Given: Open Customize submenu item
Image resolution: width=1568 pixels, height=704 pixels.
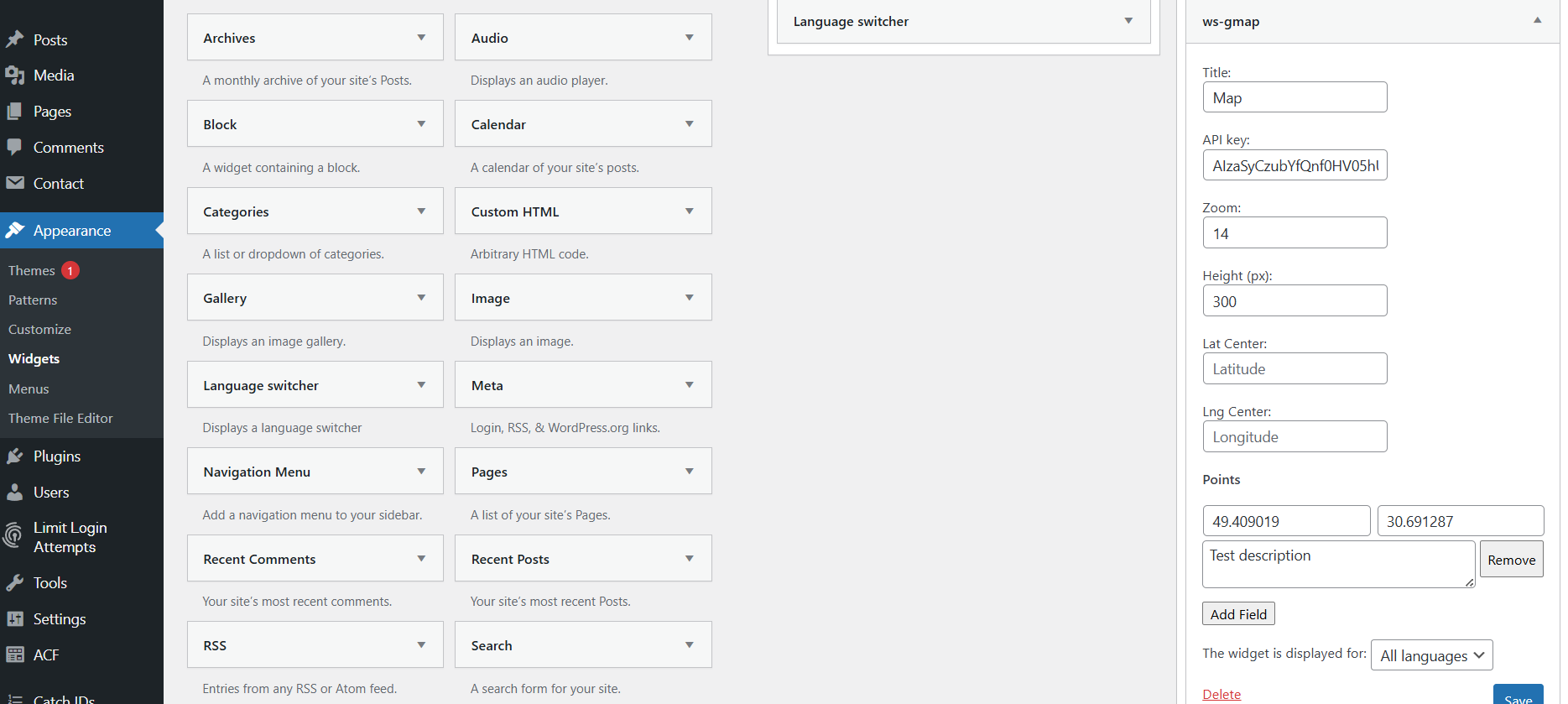Looking at the screenshot, I should point(39,330).
